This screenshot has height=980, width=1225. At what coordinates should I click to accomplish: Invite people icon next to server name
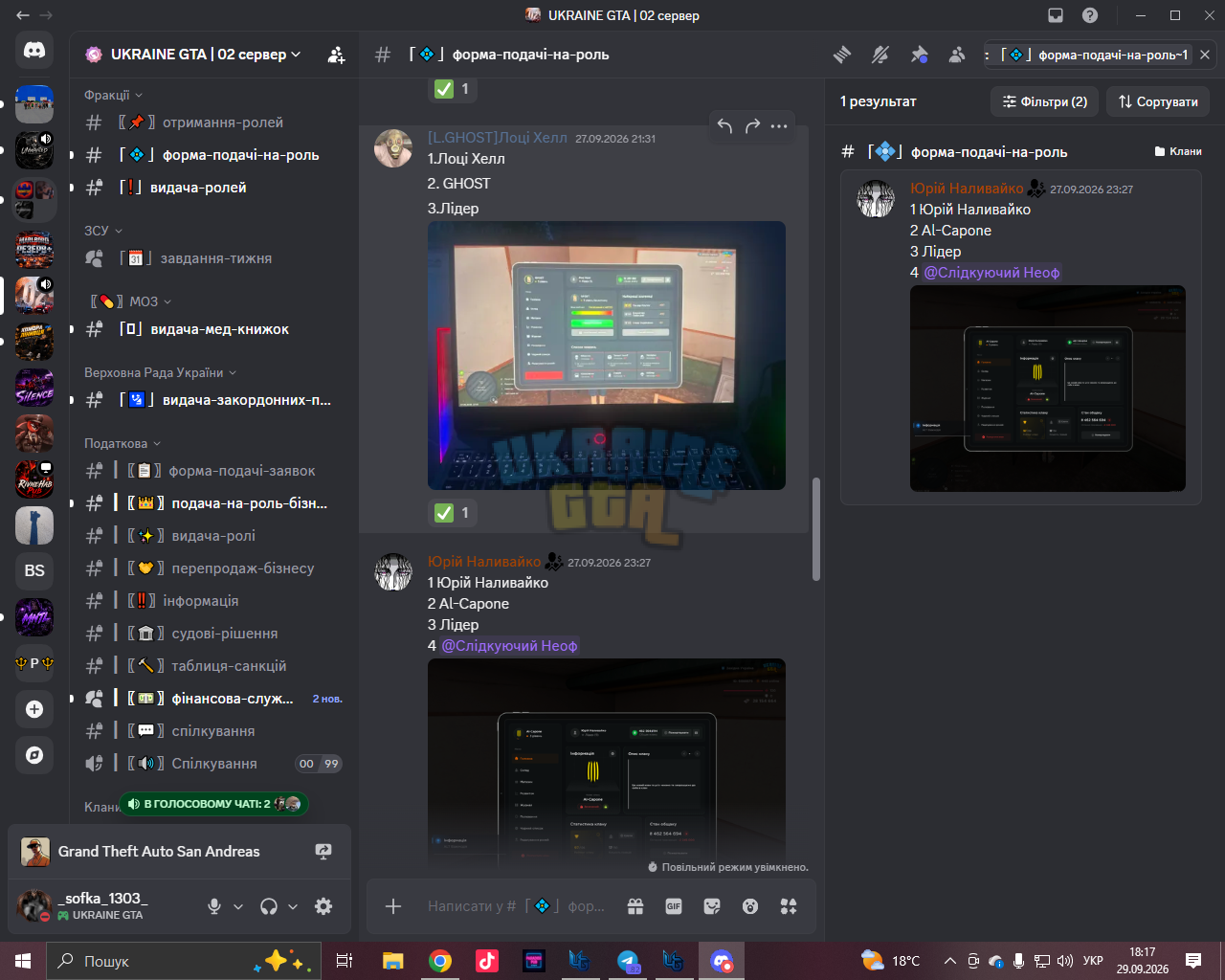pyautogui.click(x=336, y=55)
